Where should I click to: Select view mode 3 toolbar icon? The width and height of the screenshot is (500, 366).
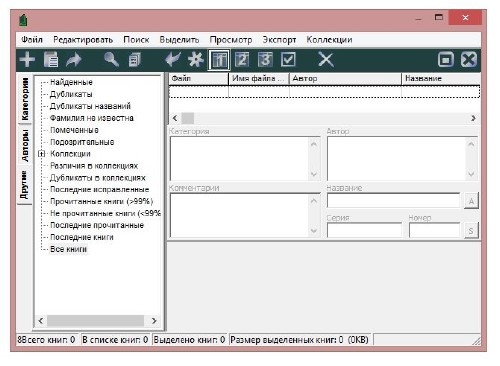(x=265, y=60)
